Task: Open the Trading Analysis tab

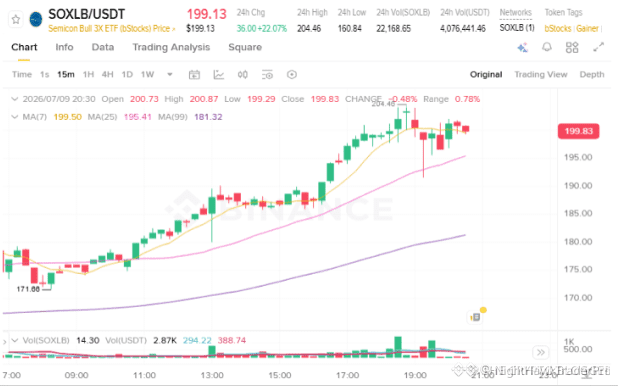Action: [x=171, y=47]
